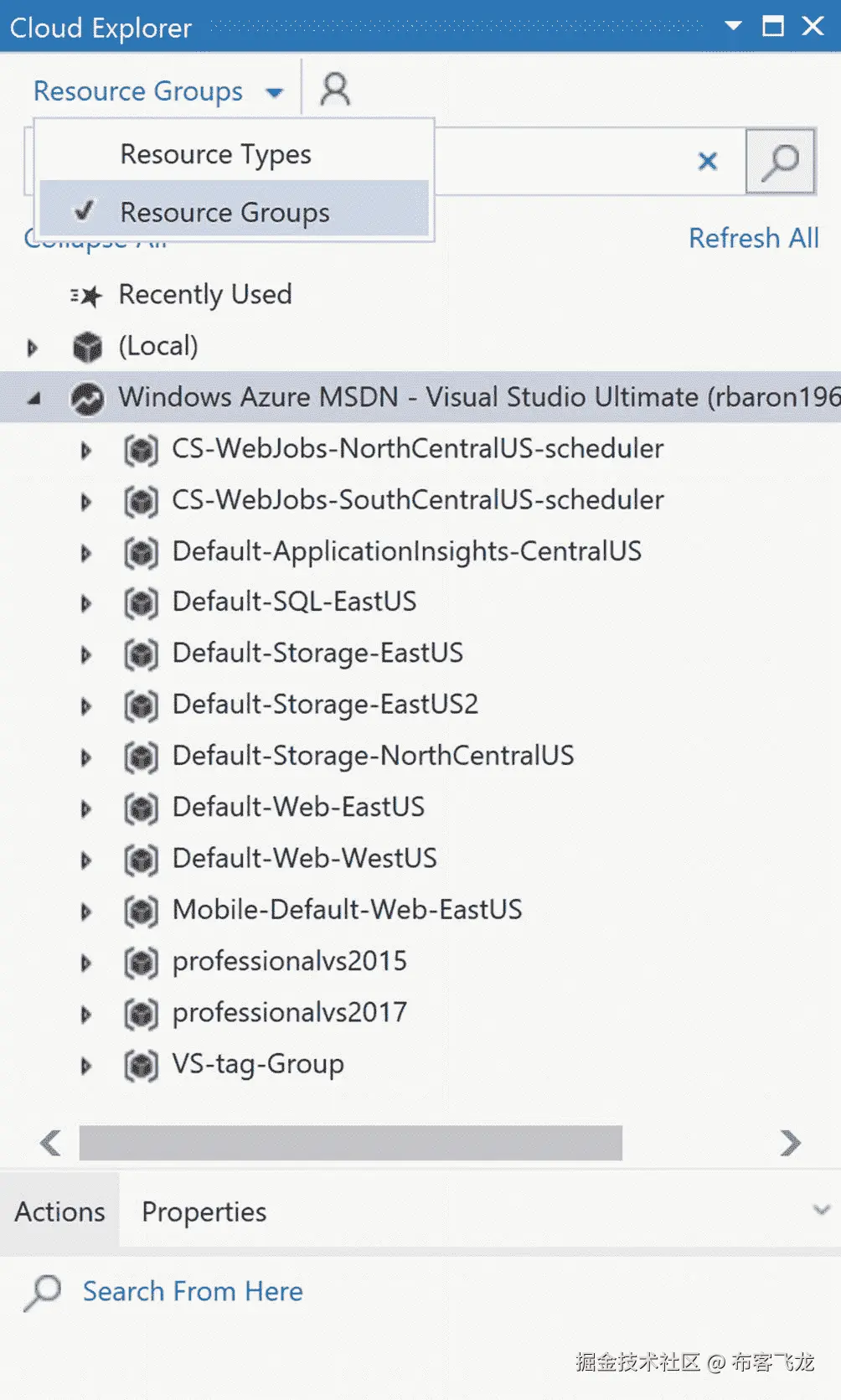This screenshot has width=841, height=1400.
Task: Click the Default-SQL-EastUS resource group icon
Action: coord(141,603)
